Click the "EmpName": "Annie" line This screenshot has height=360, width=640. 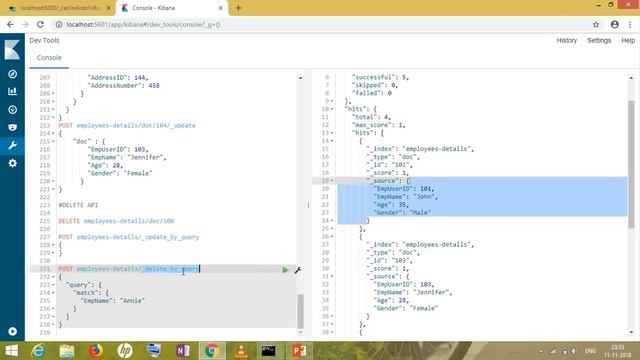click(x=112, y=301)
